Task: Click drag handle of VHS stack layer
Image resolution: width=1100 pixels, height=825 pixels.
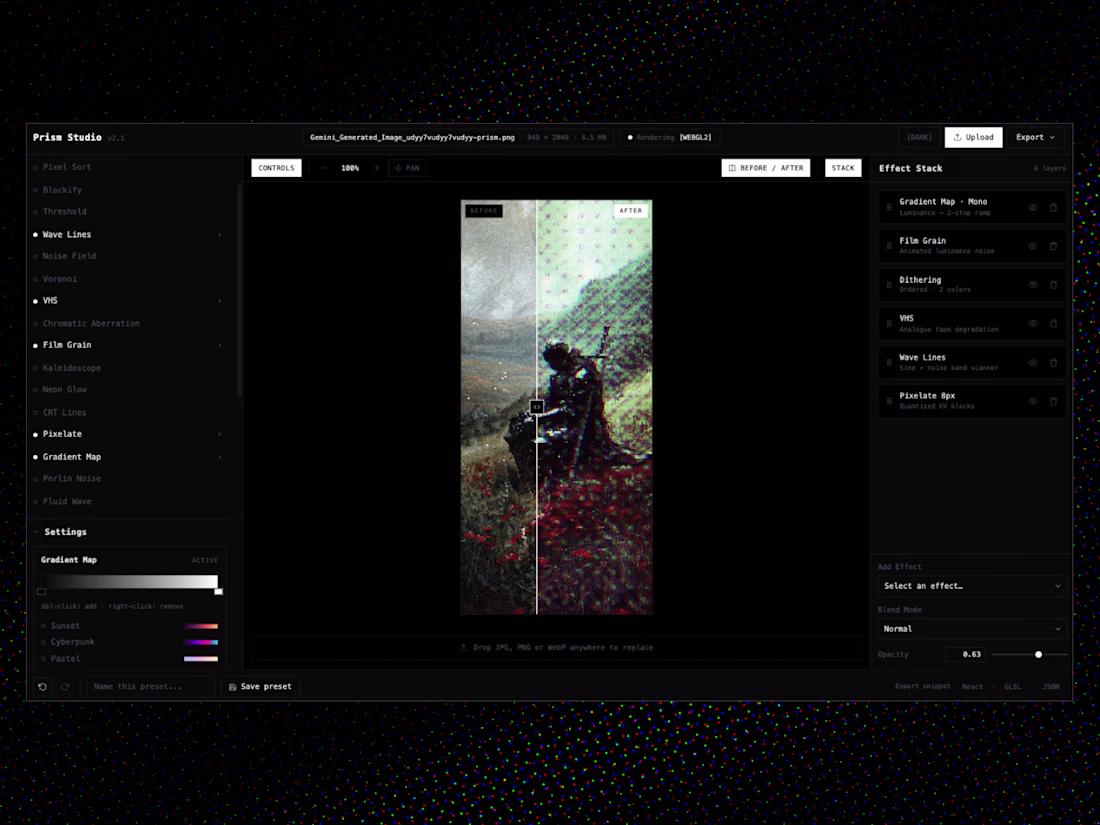Action: tap(889, 323)
